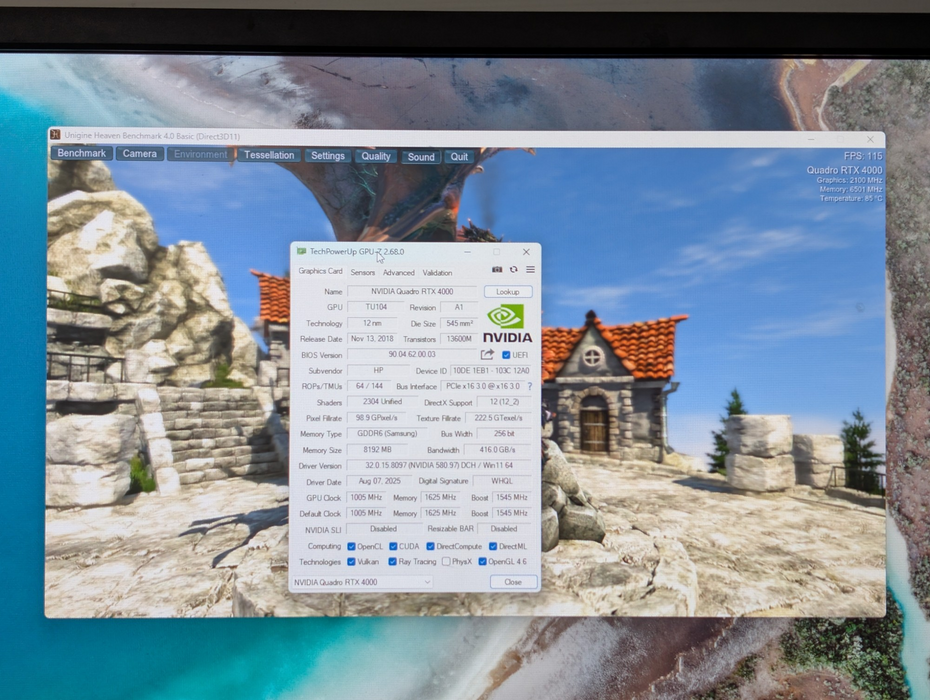This screenshot has width=930, height=700.
Task: Click the Subvendor HP value
Action: click(x=378, y=371)
